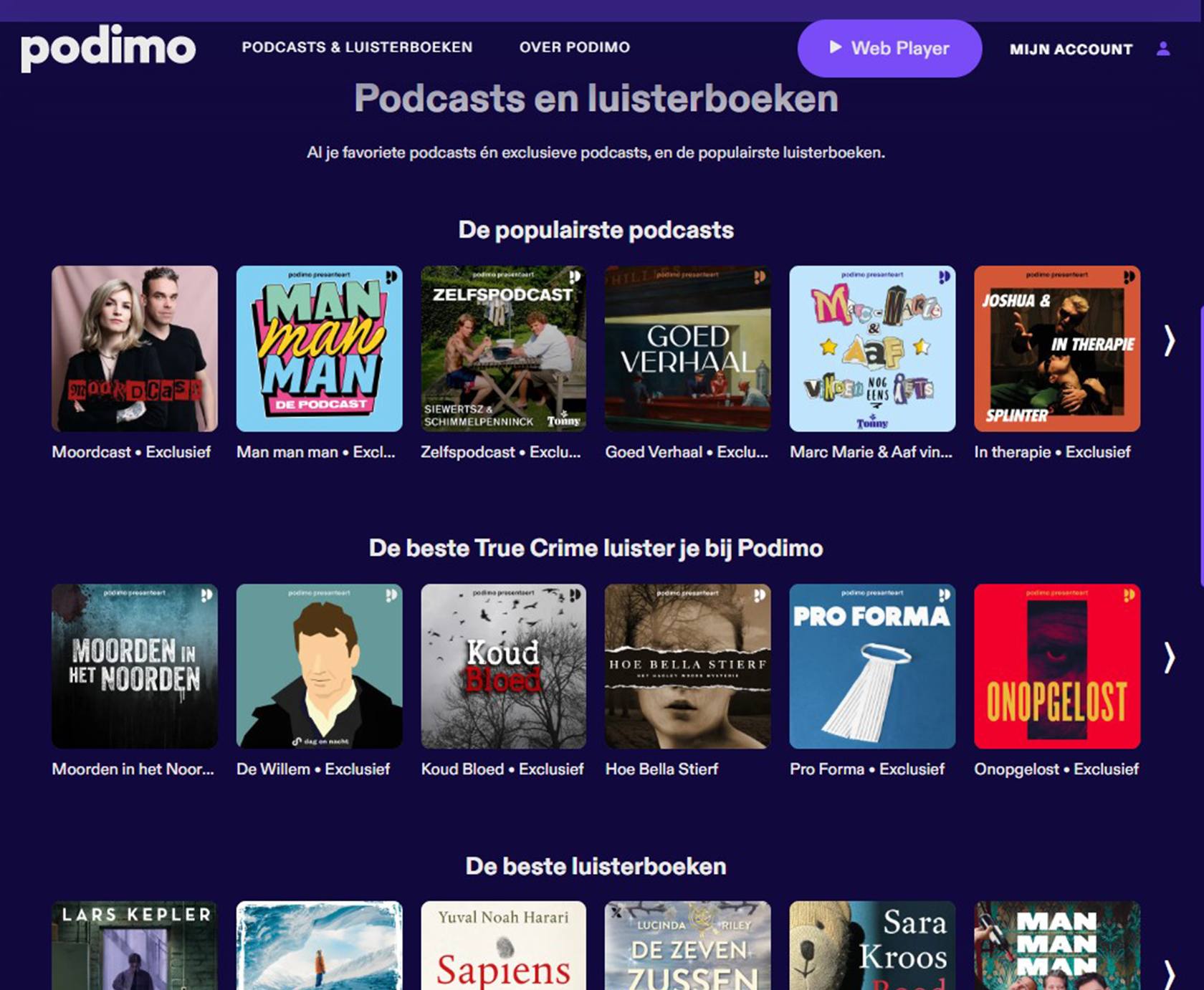The height and width of the screenshot is (990, 1204).
Task: Click 'Hoe Bella Stierf' title
Action: pos(661,769)
